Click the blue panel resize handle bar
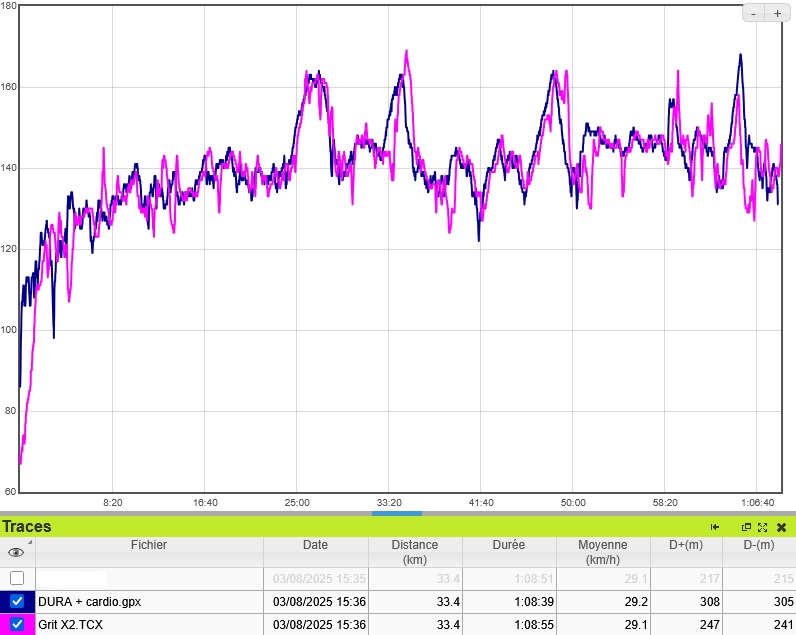 coord(396,513)
